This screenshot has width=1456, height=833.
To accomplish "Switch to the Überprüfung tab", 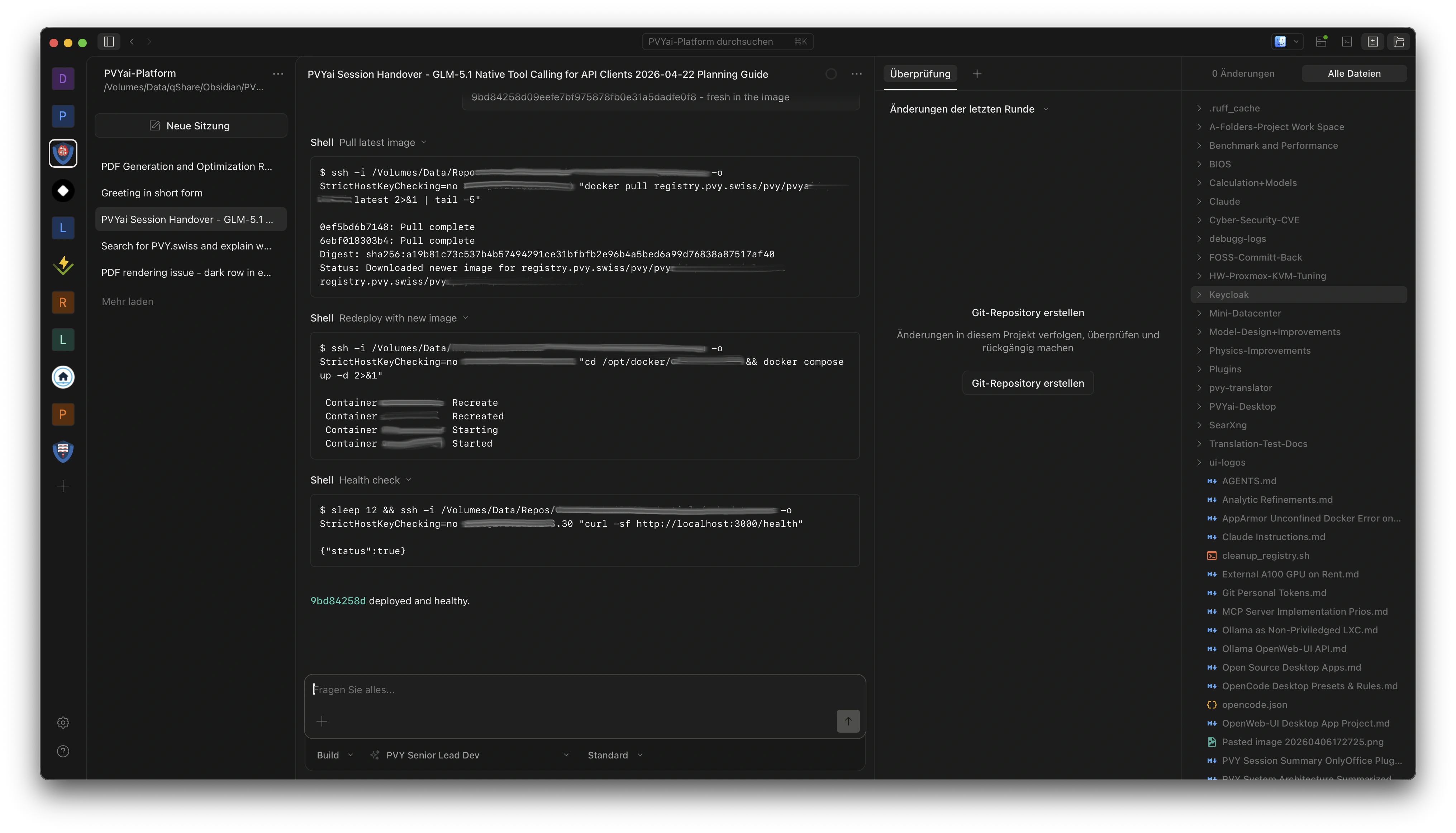I will pyautogui.click(x=920, y=74).
